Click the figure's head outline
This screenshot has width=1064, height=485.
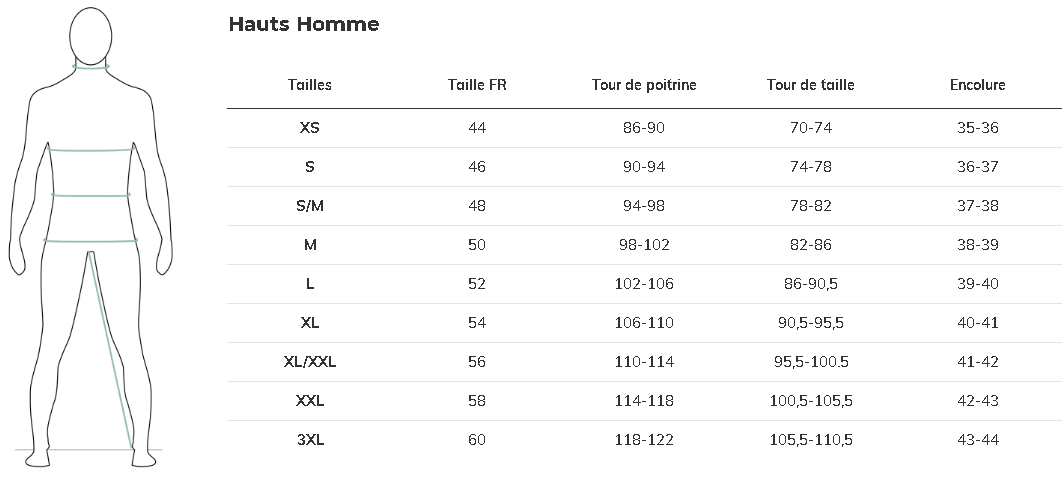(x=91, y=35)
